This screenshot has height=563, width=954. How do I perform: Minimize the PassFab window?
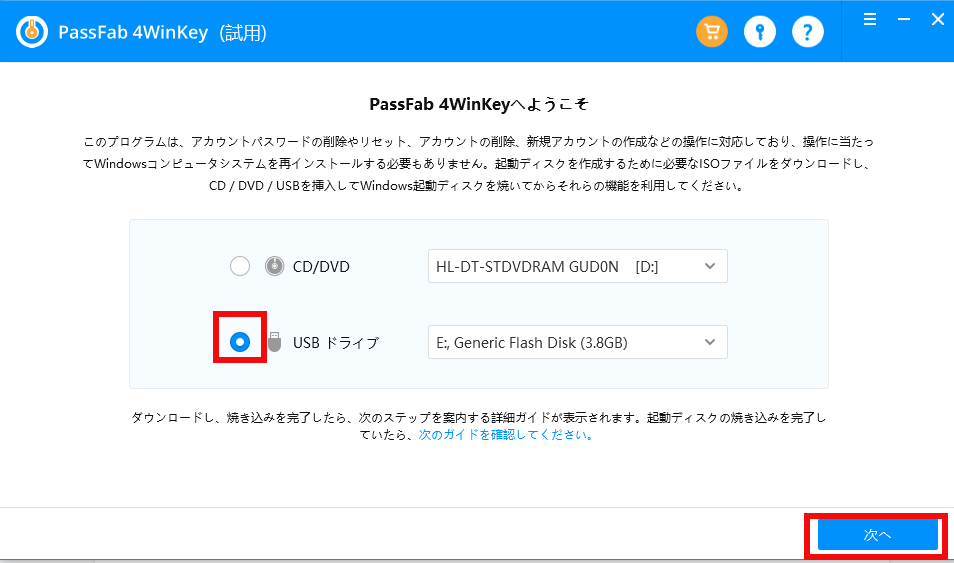(903, 19)
